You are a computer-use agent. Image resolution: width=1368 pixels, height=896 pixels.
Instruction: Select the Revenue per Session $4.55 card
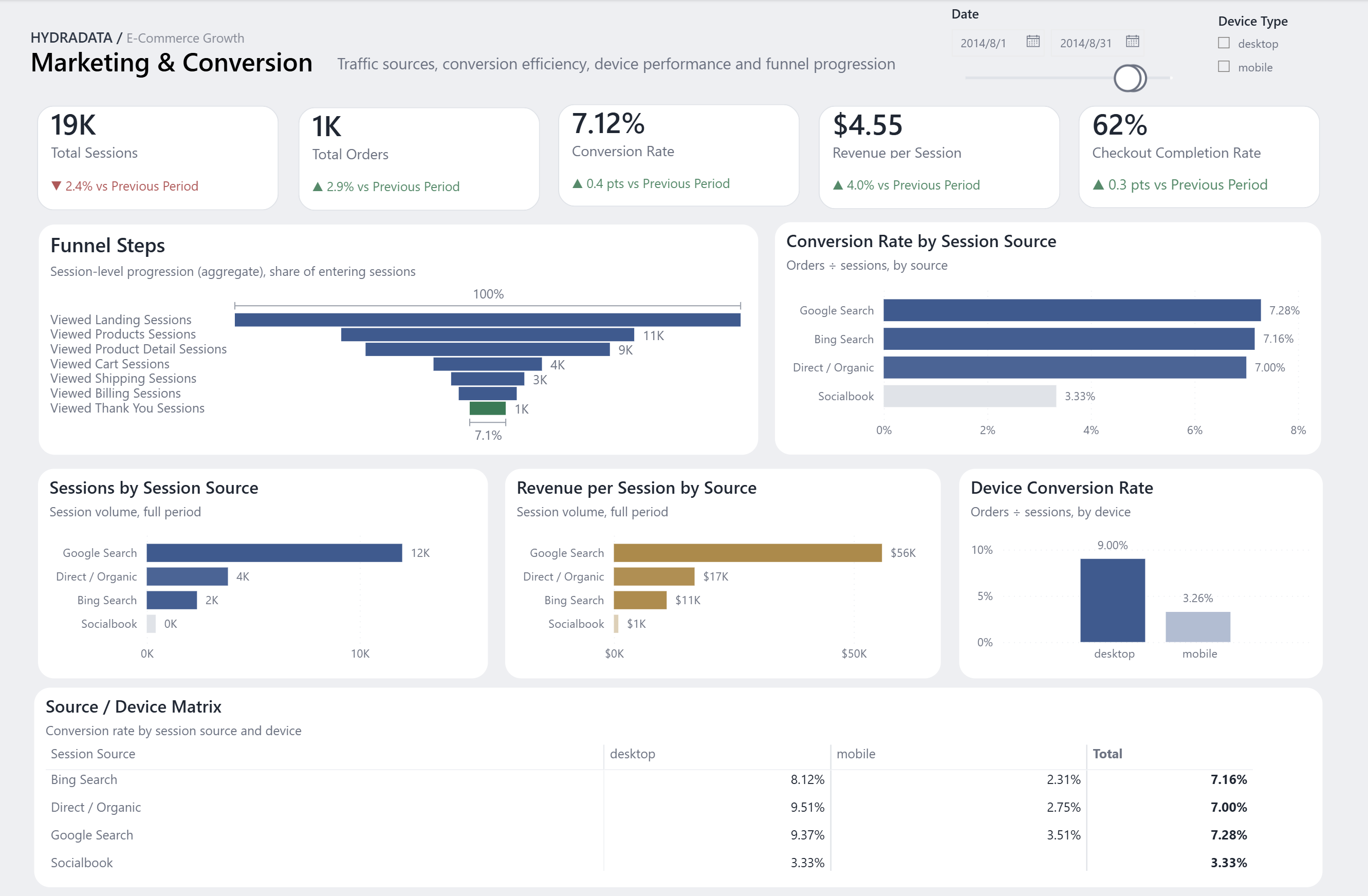click(x=939, y=157)
